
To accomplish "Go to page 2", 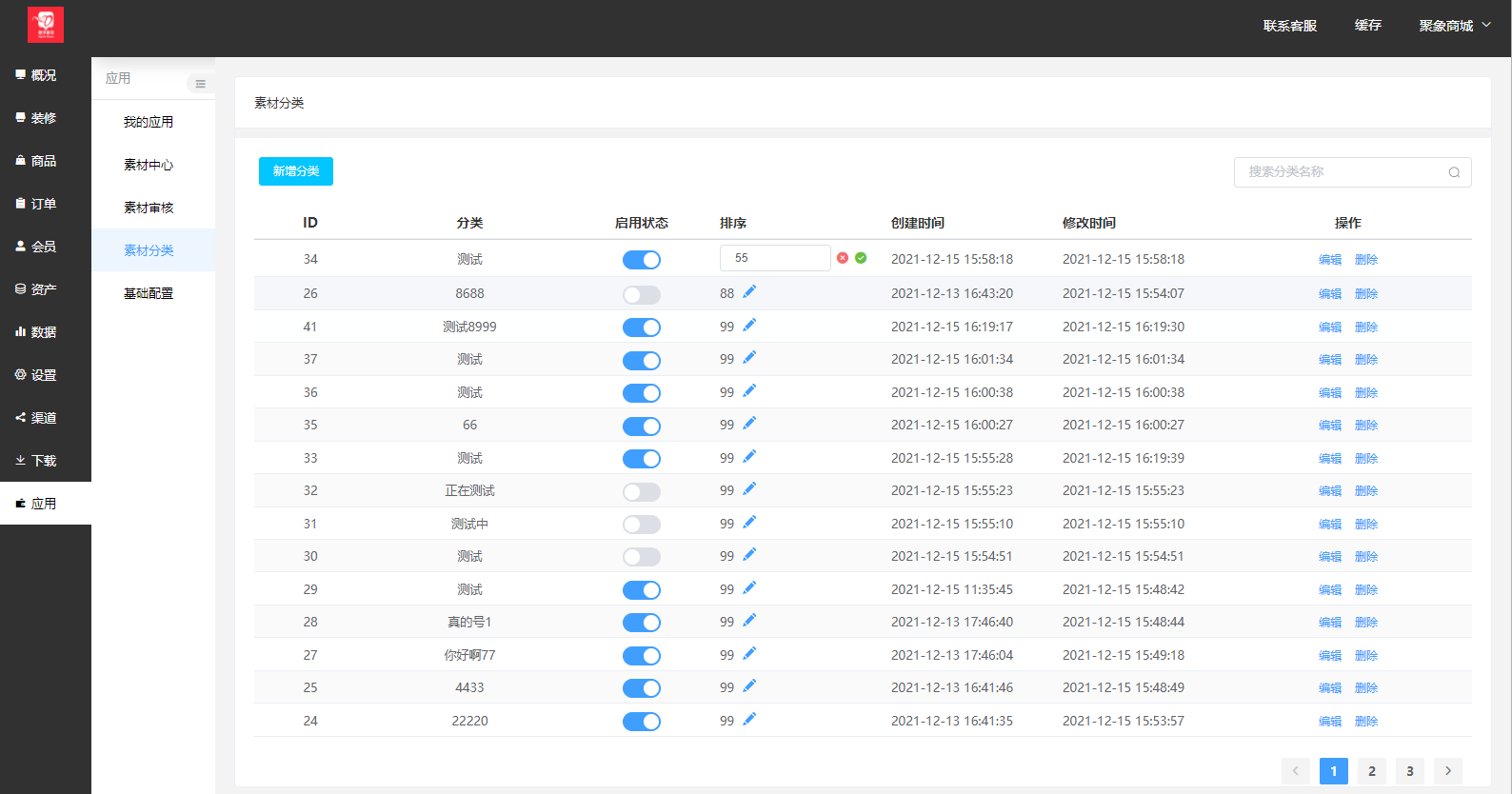I will (x=1372, y=771).
